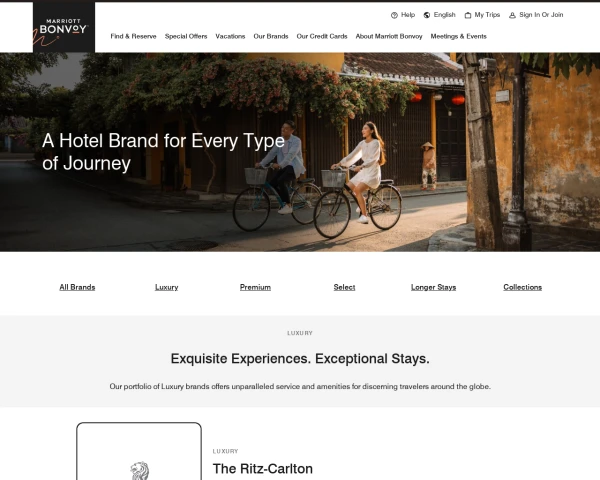Click The Ritz-Carlton heading link
Screen dimensions: 600x480
point(262,469)
